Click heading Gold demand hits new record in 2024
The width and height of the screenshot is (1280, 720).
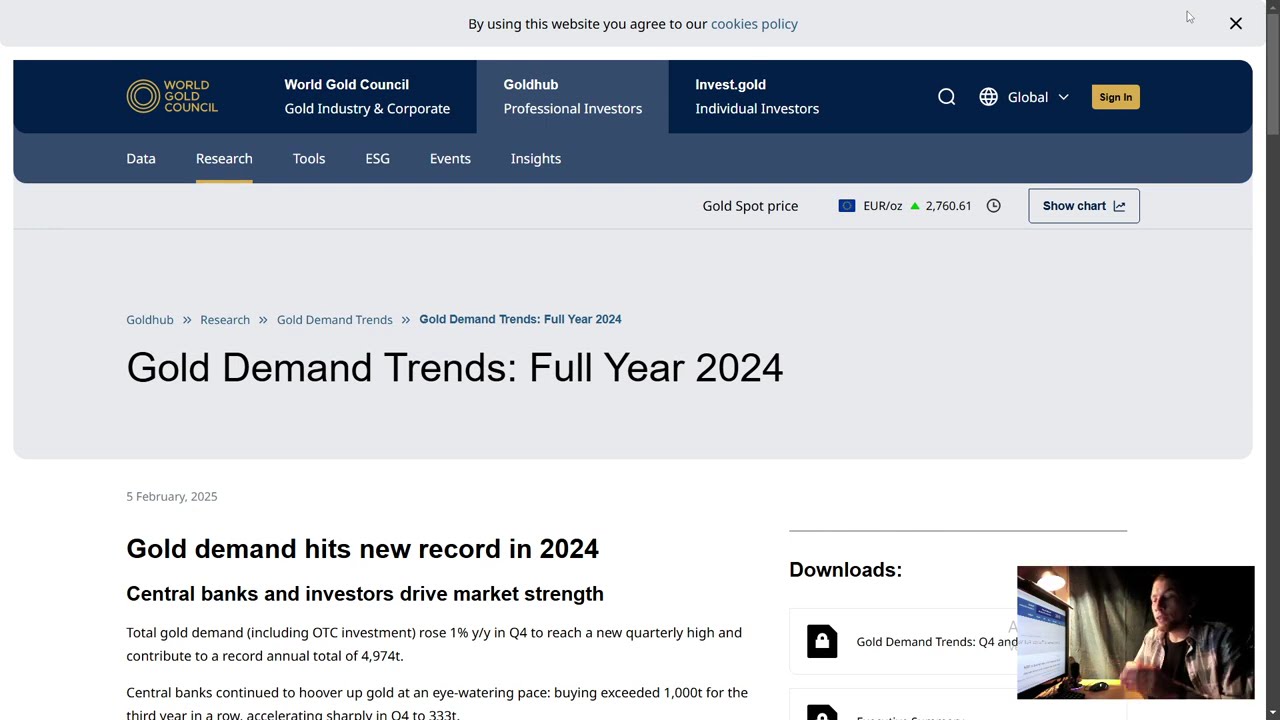pyautogui.click(x=362, y=548)
